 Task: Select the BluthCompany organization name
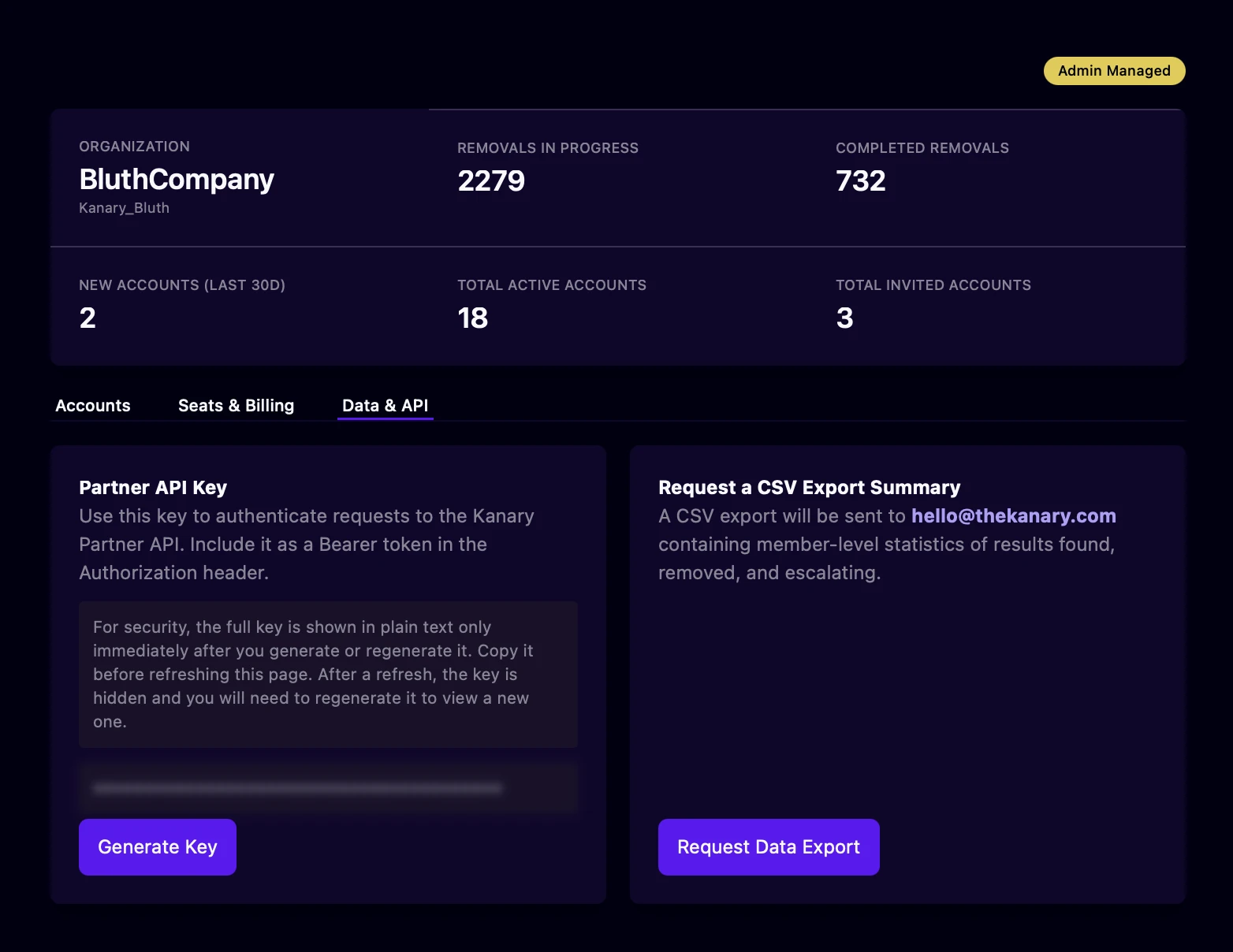tap(177, 180)
